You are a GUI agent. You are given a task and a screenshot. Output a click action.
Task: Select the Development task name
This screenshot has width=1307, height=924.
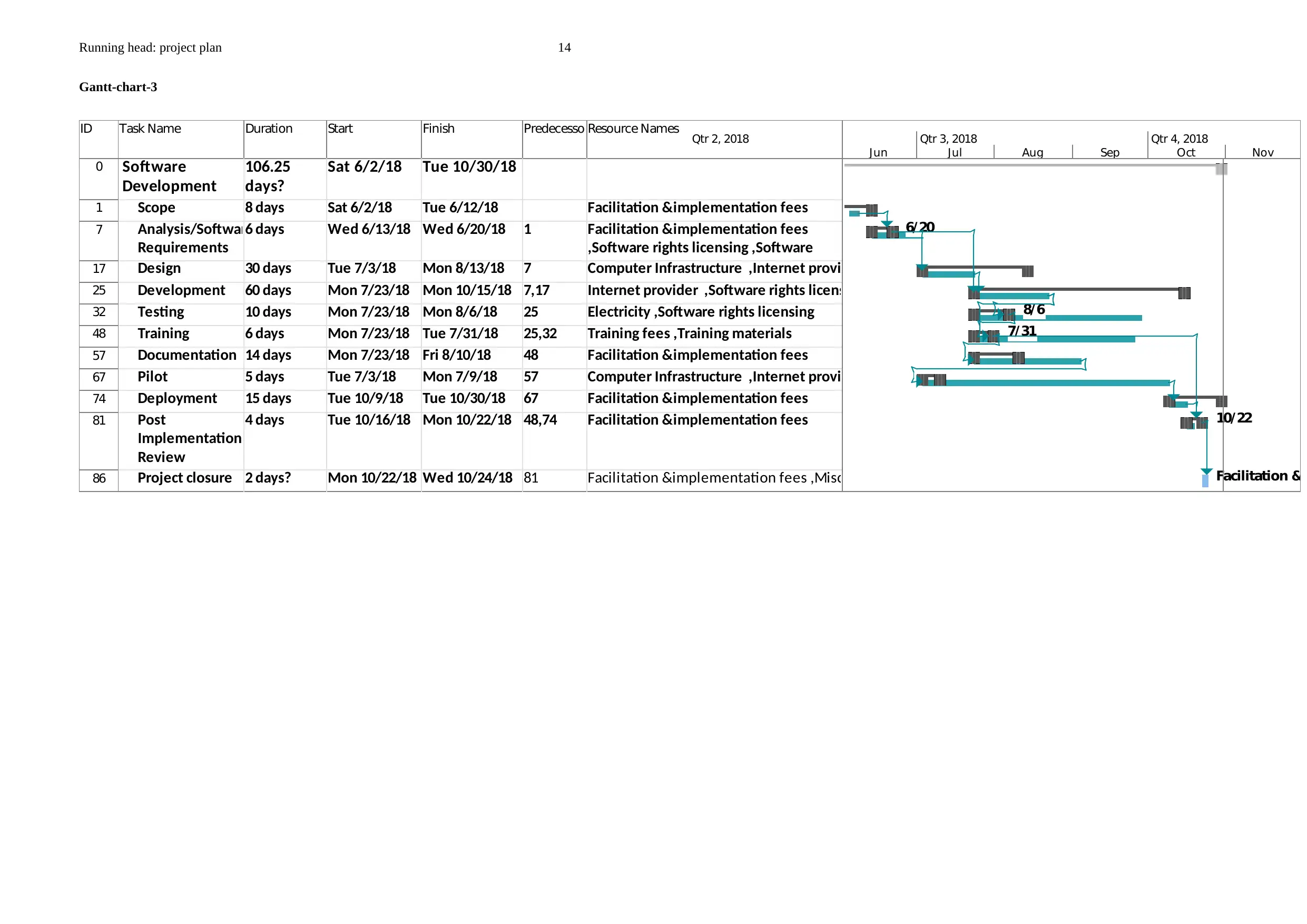coord(182,290)
